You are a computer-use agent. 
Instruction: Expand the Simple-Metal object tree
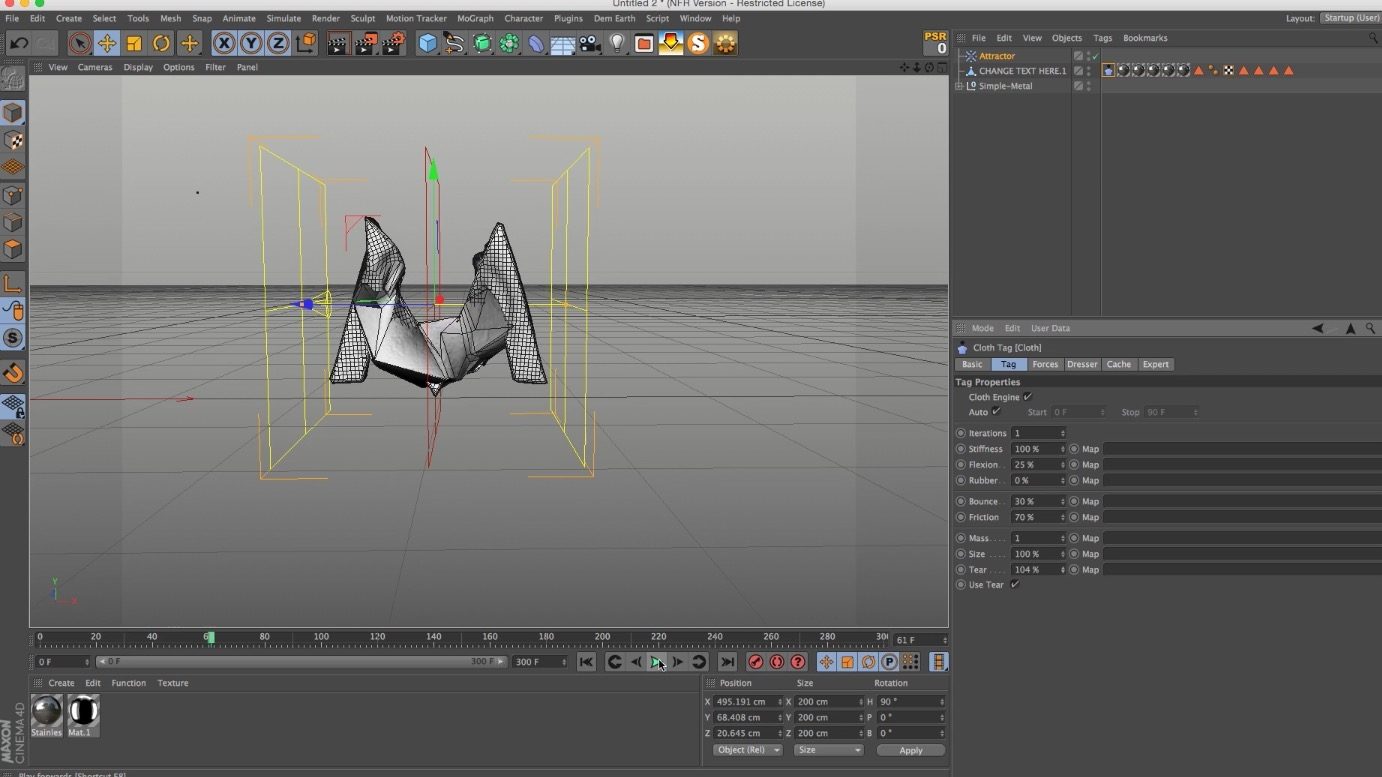coord(959,86)
